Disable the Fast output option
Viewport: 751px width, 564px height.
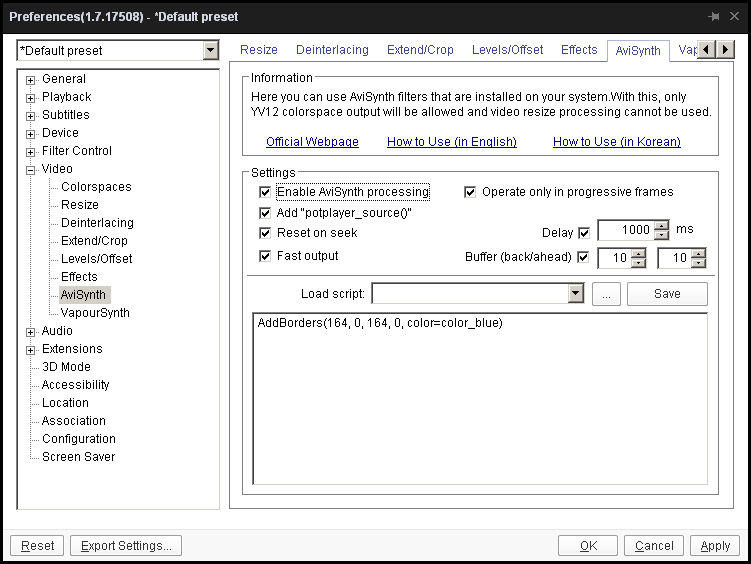click(x=264, y=256)
